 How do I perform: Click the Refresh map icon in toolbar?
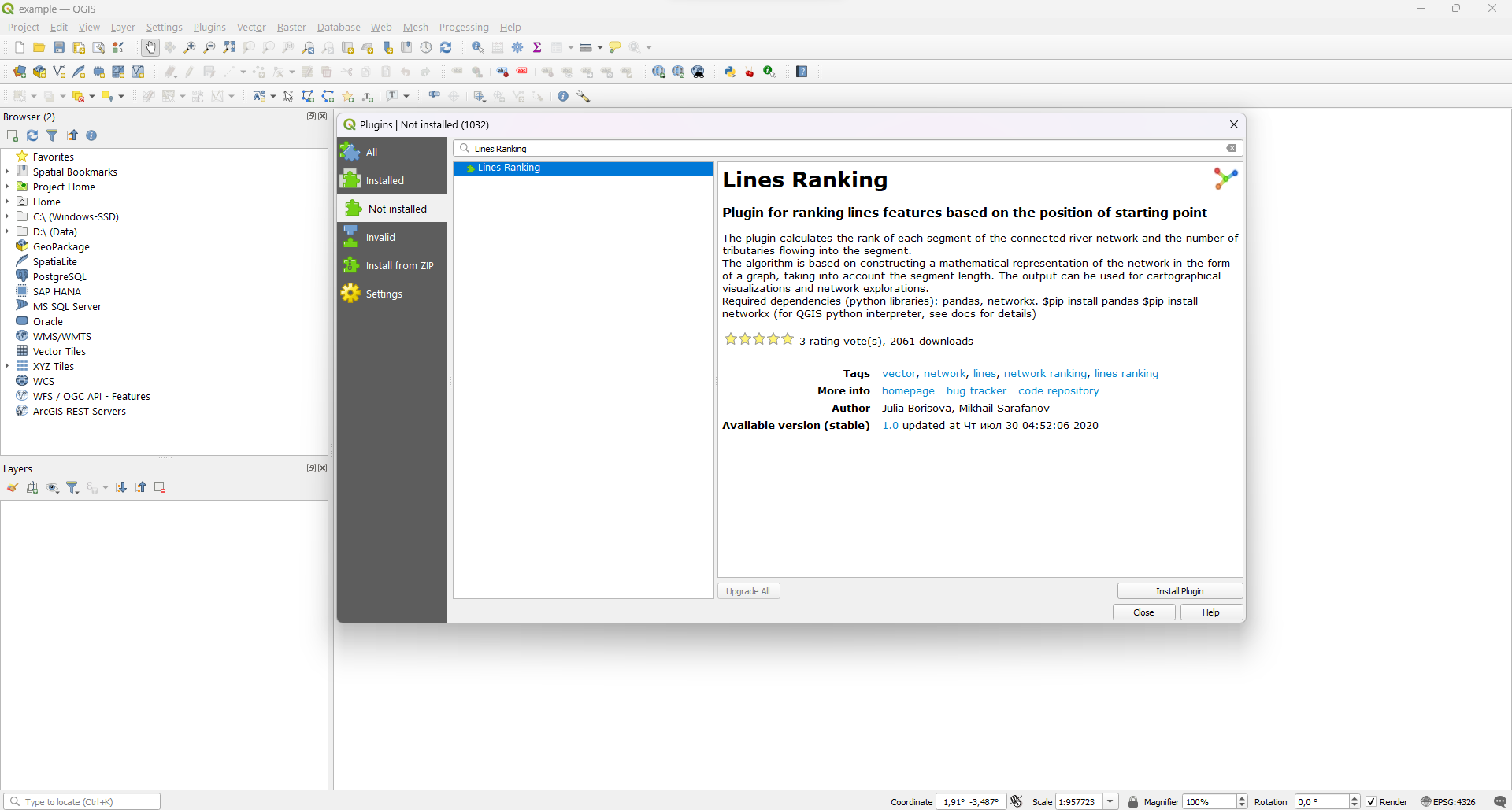click(446, 47)
